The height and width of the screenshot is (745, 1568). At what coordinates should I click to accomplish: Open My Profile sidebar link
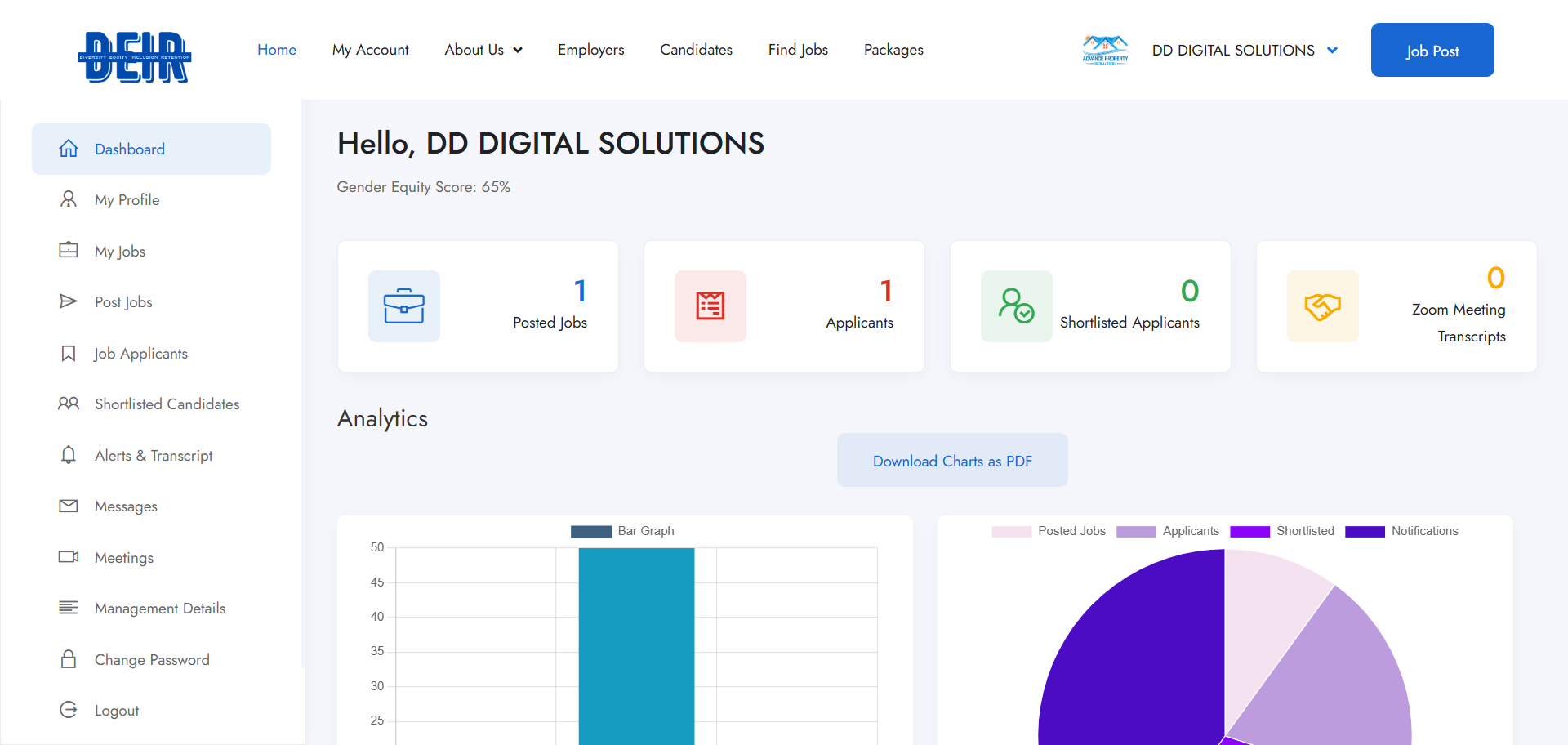click(127, 200)
